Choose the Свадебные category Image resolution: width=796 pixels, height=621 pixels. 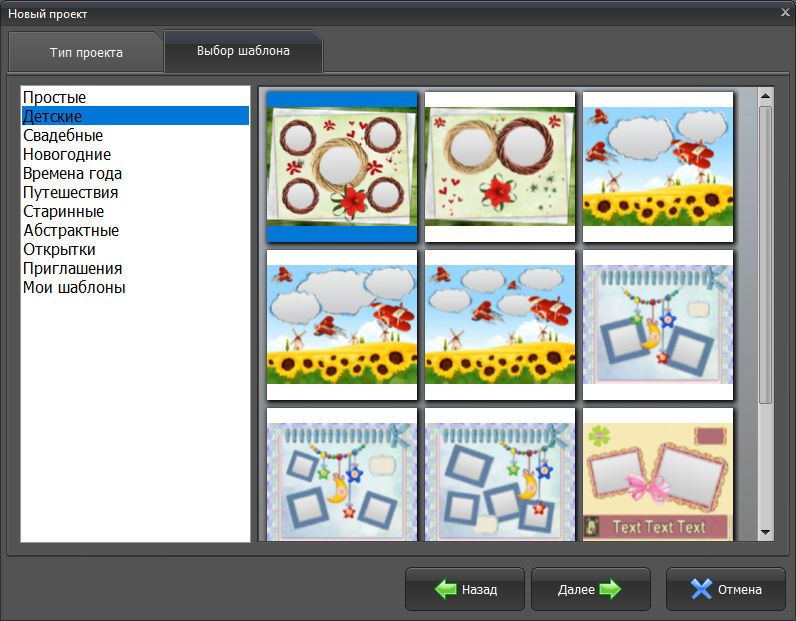pyautogui.click(x=136, y=135)
